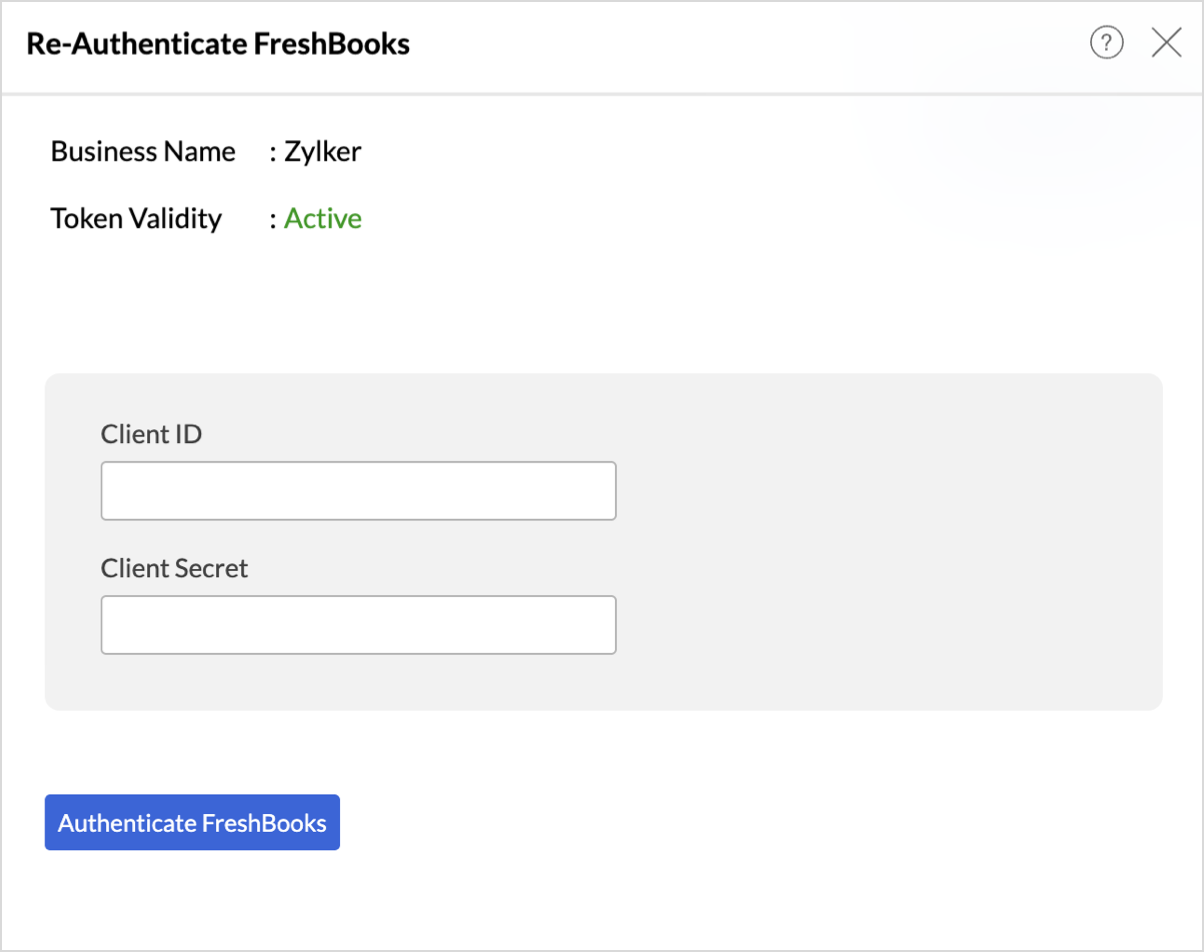Click the Business Name label

[143, 152]
